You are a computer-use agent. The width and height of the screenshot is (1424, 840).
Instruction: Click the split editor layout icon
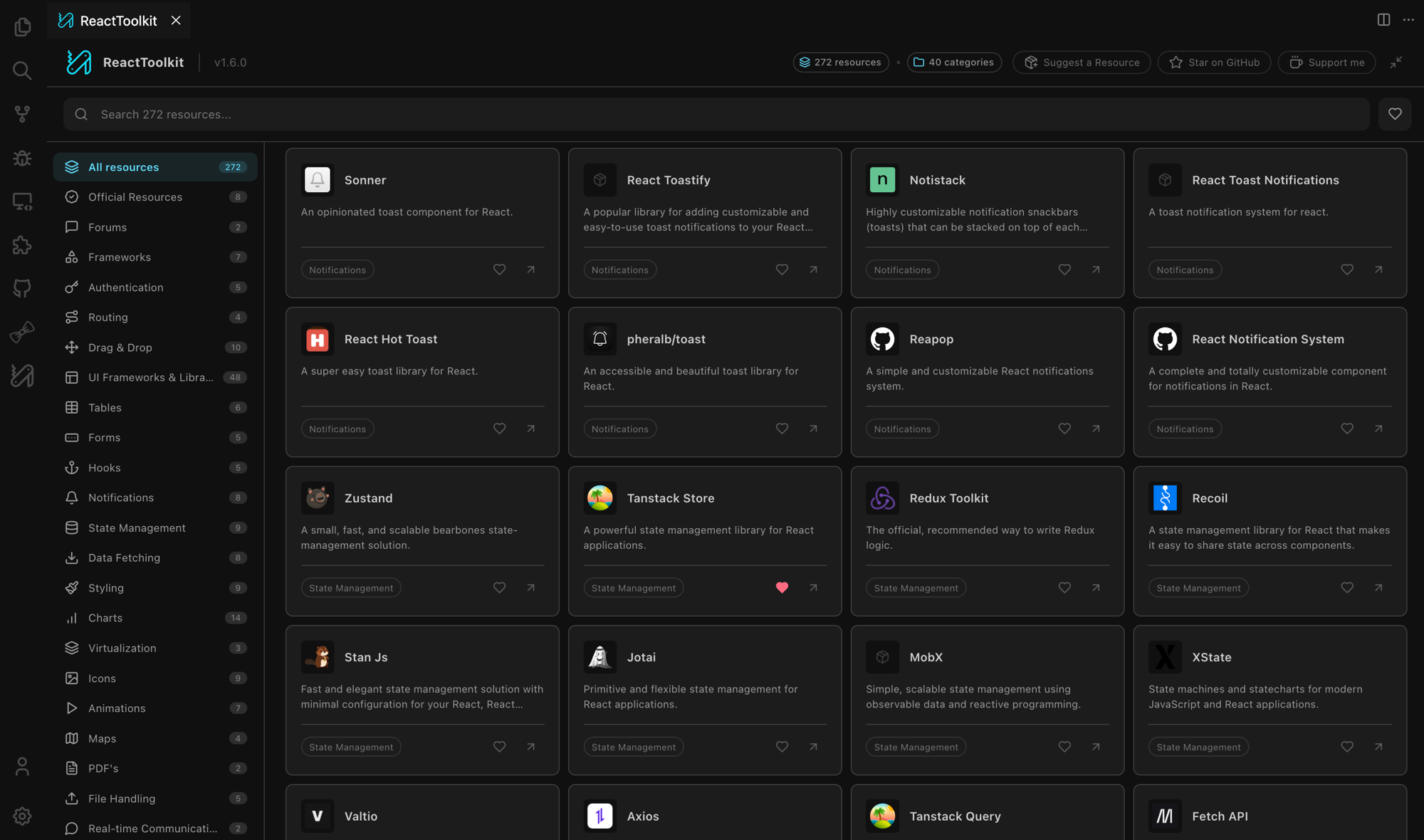coord(1383,20)
